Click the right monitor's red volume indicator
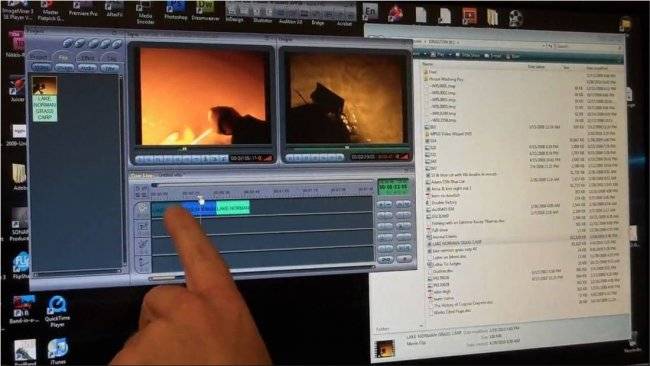Screen dimensions: 650x366 pos(404,157)
